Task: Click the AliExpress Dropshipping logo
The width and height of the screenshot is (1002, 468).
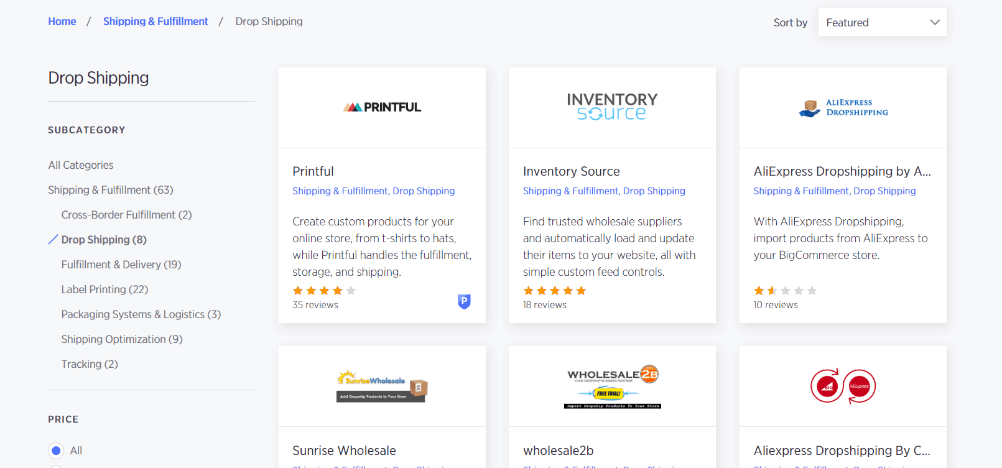Action: click(843, 107)
